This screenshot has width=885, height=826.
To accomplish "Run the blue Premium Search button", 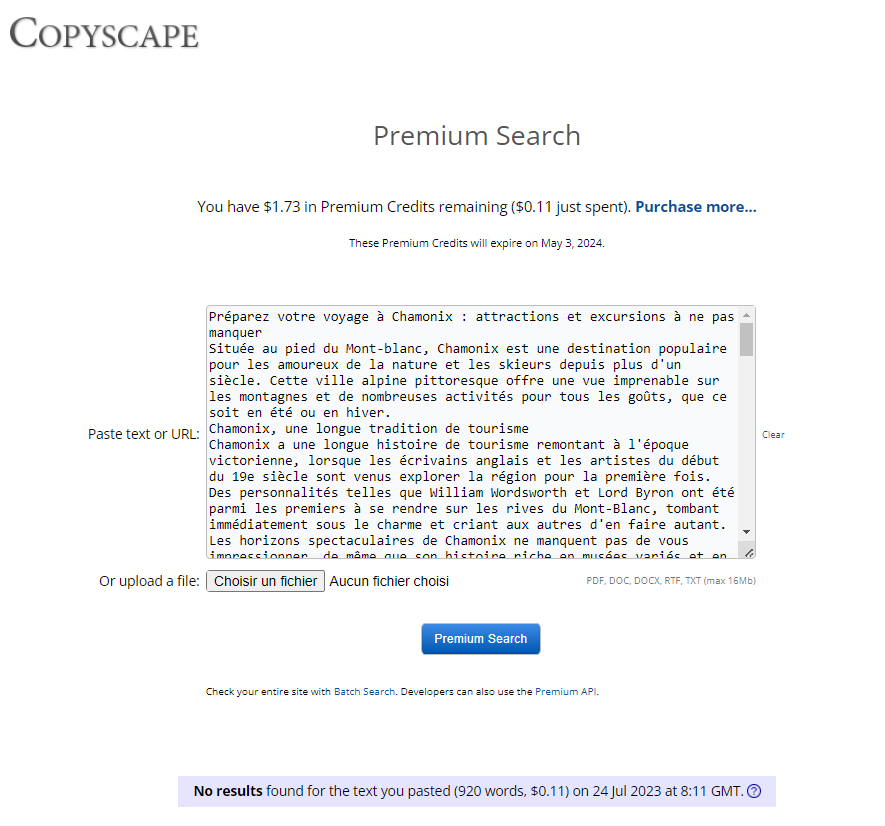I will click(480, 639).
